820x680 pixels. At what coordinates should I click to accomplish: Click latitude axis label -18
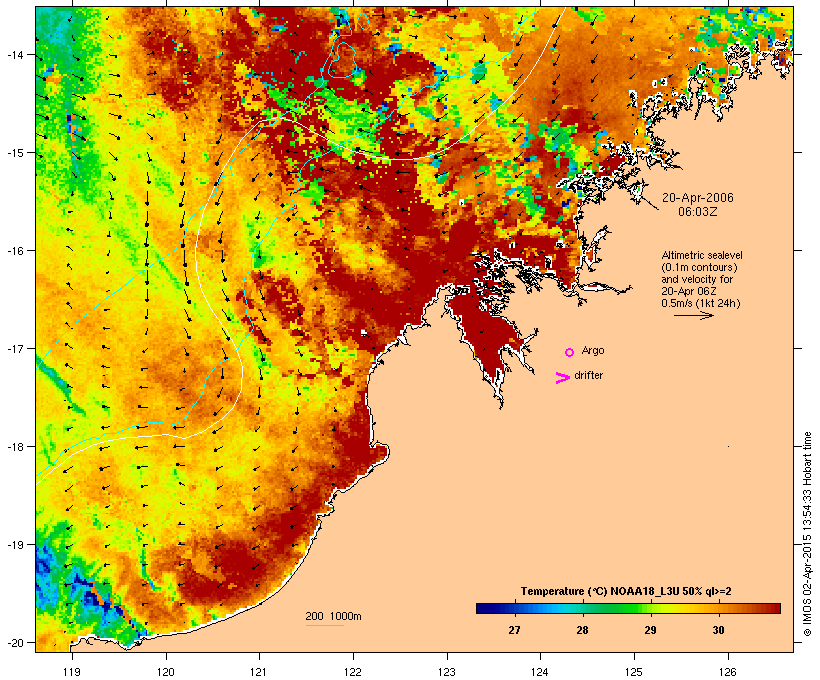click(14, 447)
